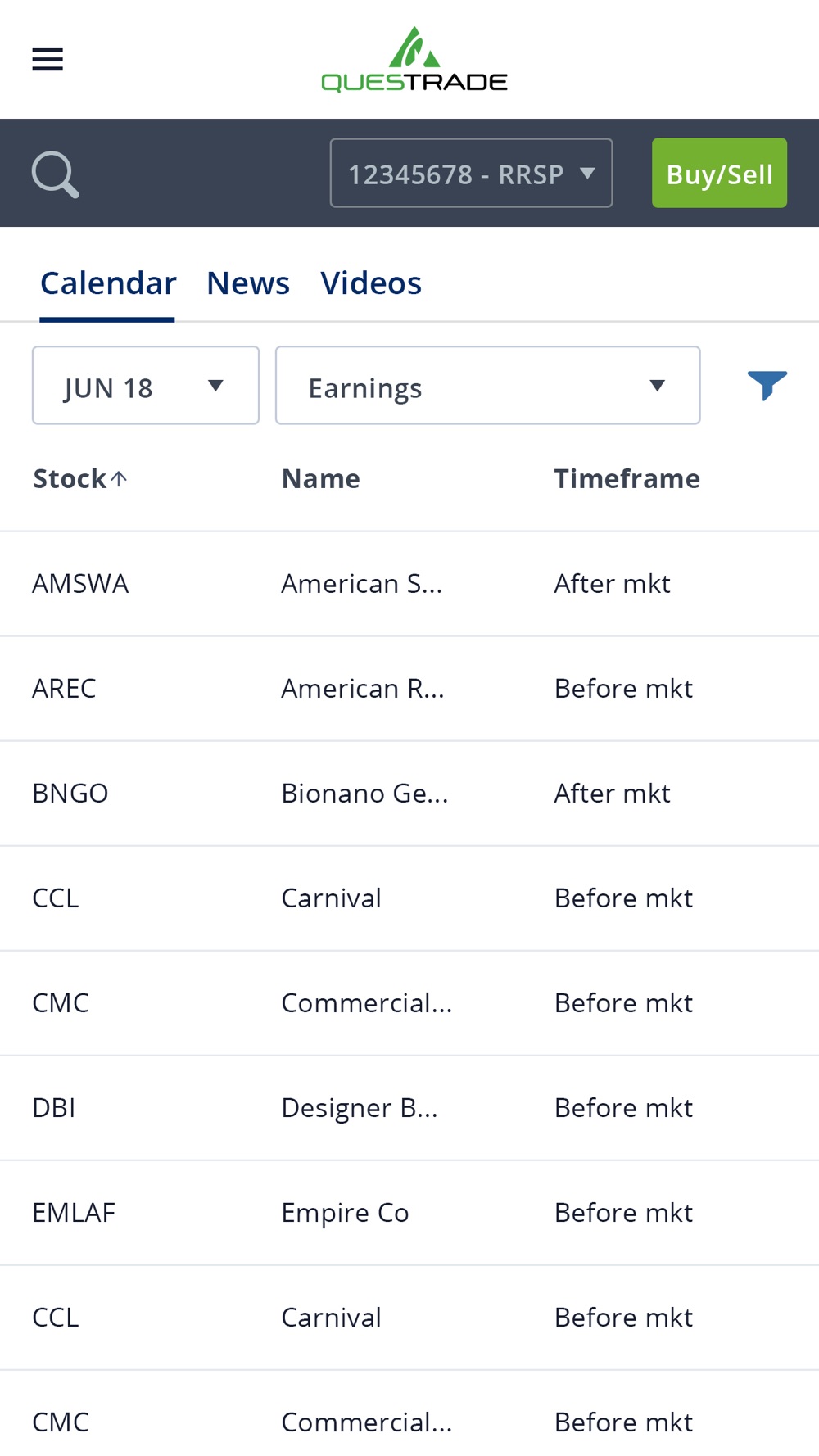Open the search magnifier icon
819x1456 pixels.
55,174
